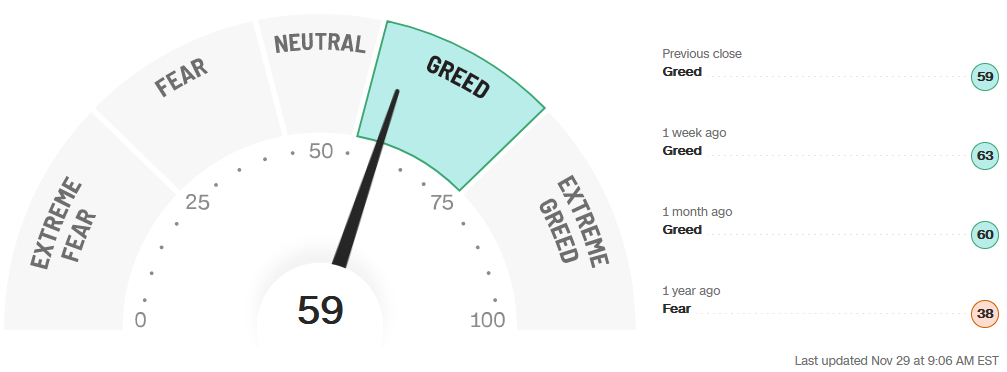Click the 50 mark on gauge scale
The height and width of the screenshot is (372, 1007).
click(321, 152)
